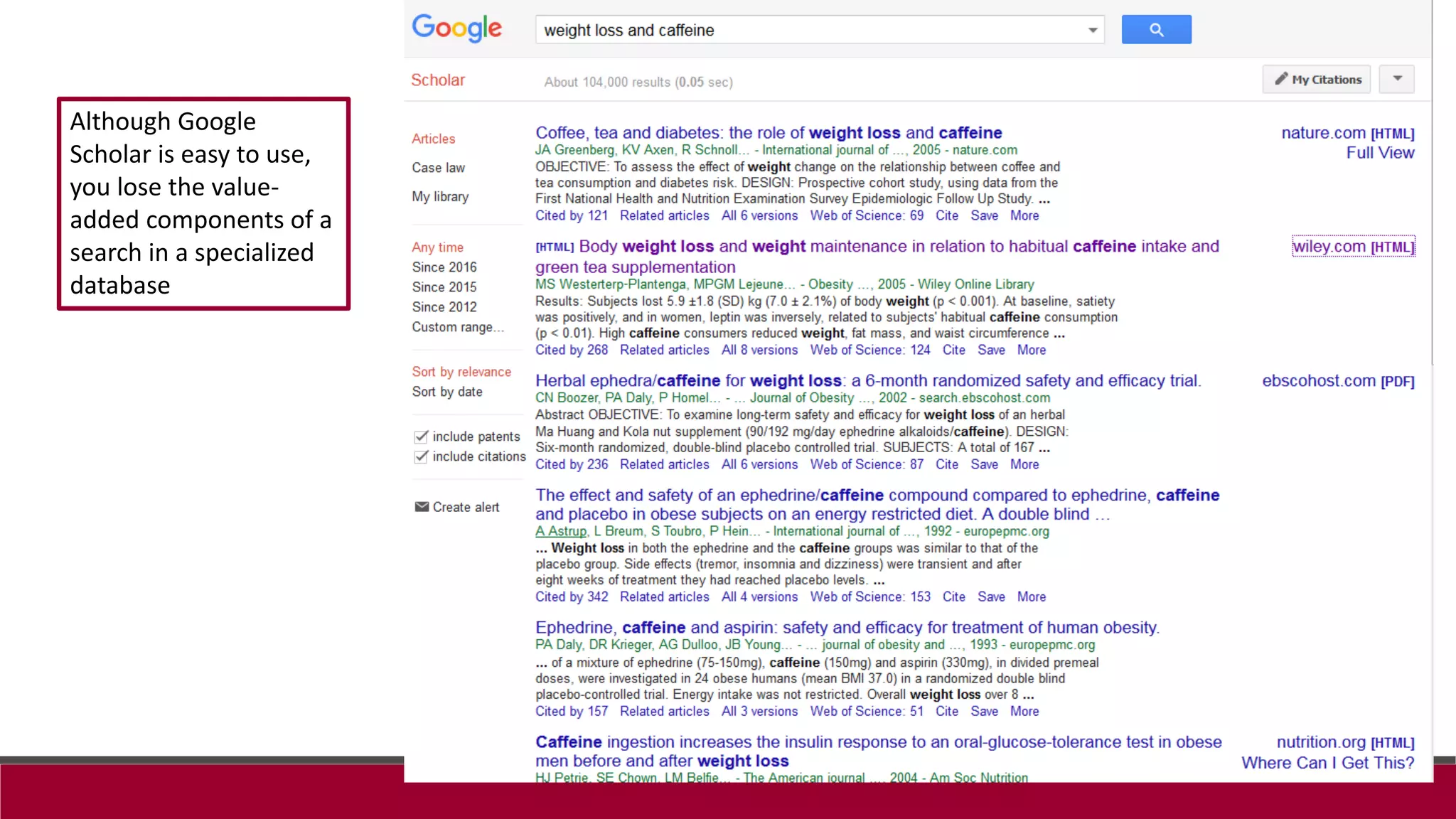Open nature.com HTML link
Image resolution: width=1456 pixels, height=819 pixels.
[x=1347, y=133]
